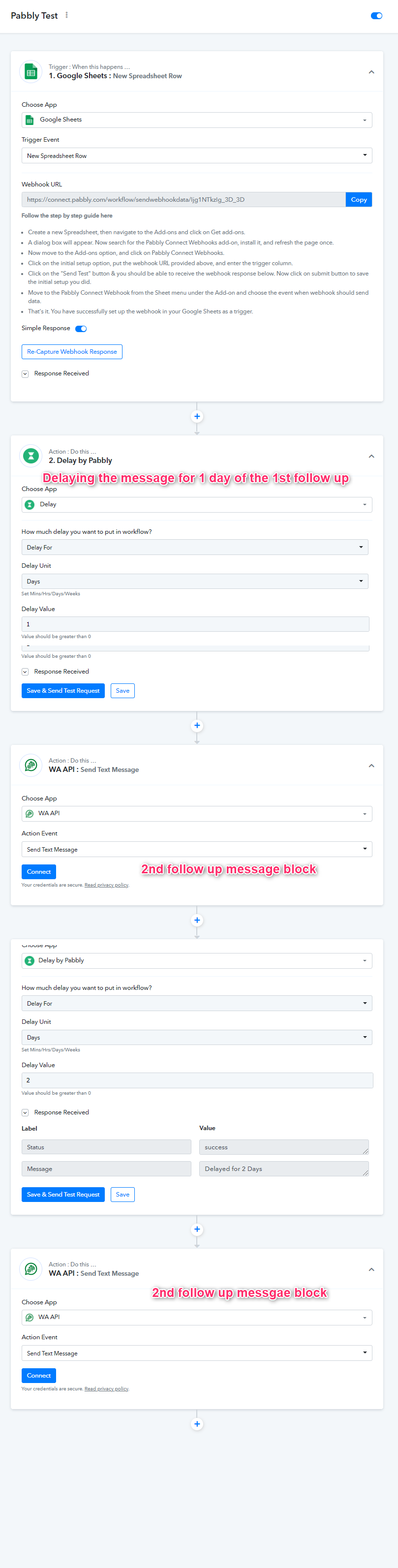
Task: Copy the webhook URL
Action: click(x=359, y=200)
